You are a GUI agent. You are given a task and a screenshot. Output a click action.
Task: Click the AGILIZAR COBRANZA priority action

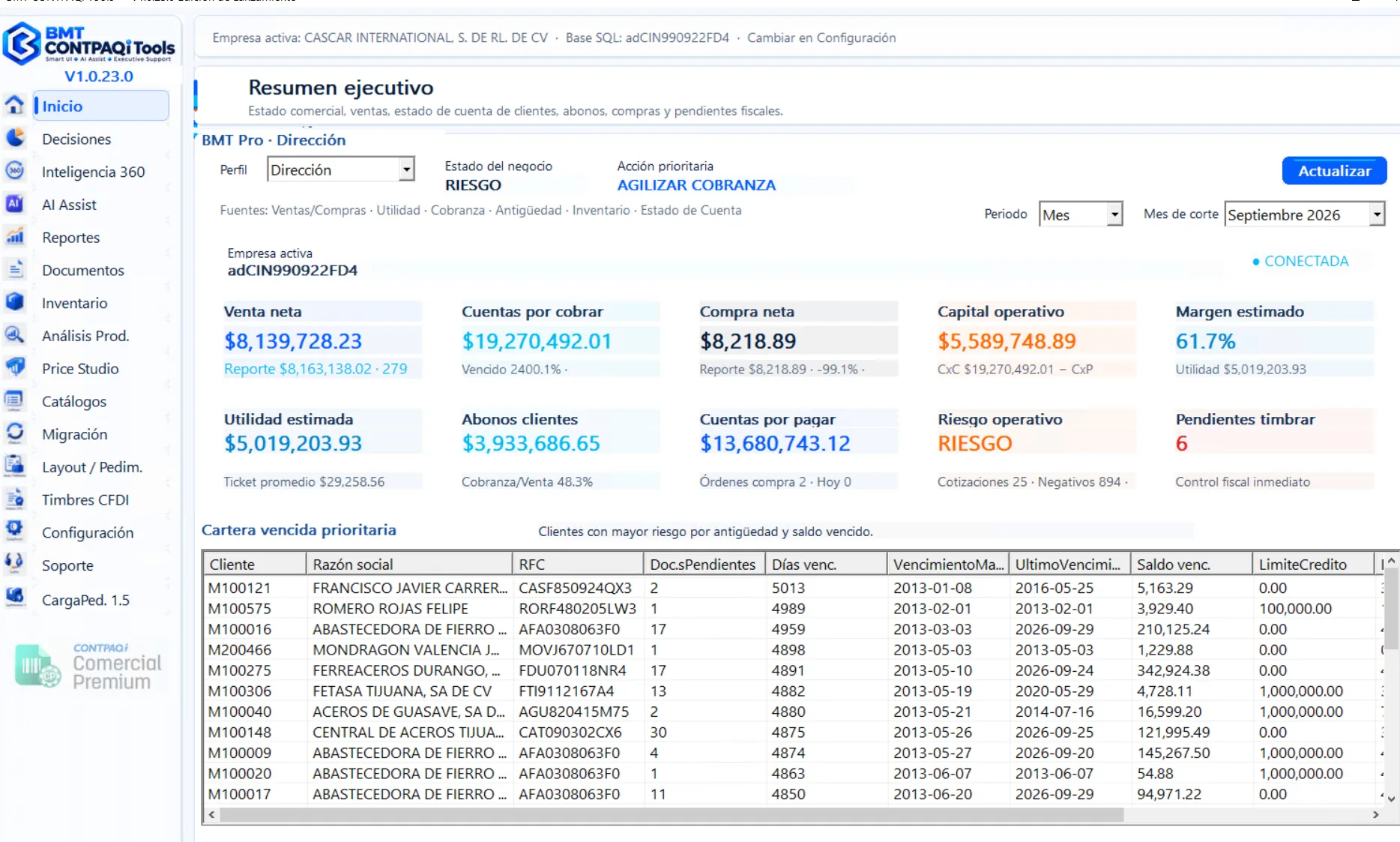(x=696, y=185)
